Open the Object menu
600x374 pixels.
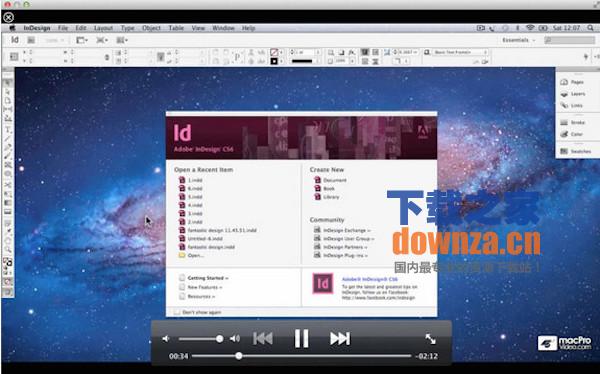[152, 28]
